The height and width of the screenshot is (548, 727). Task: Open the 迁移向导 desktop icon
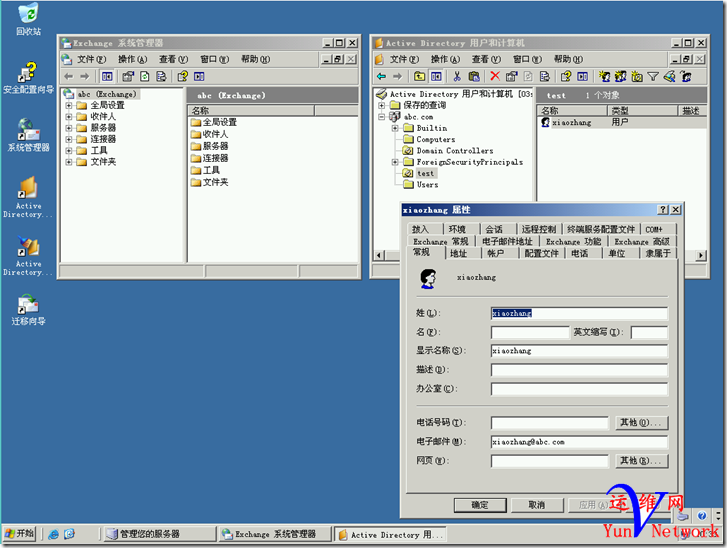pyautogui.click(x=29, y=309)
